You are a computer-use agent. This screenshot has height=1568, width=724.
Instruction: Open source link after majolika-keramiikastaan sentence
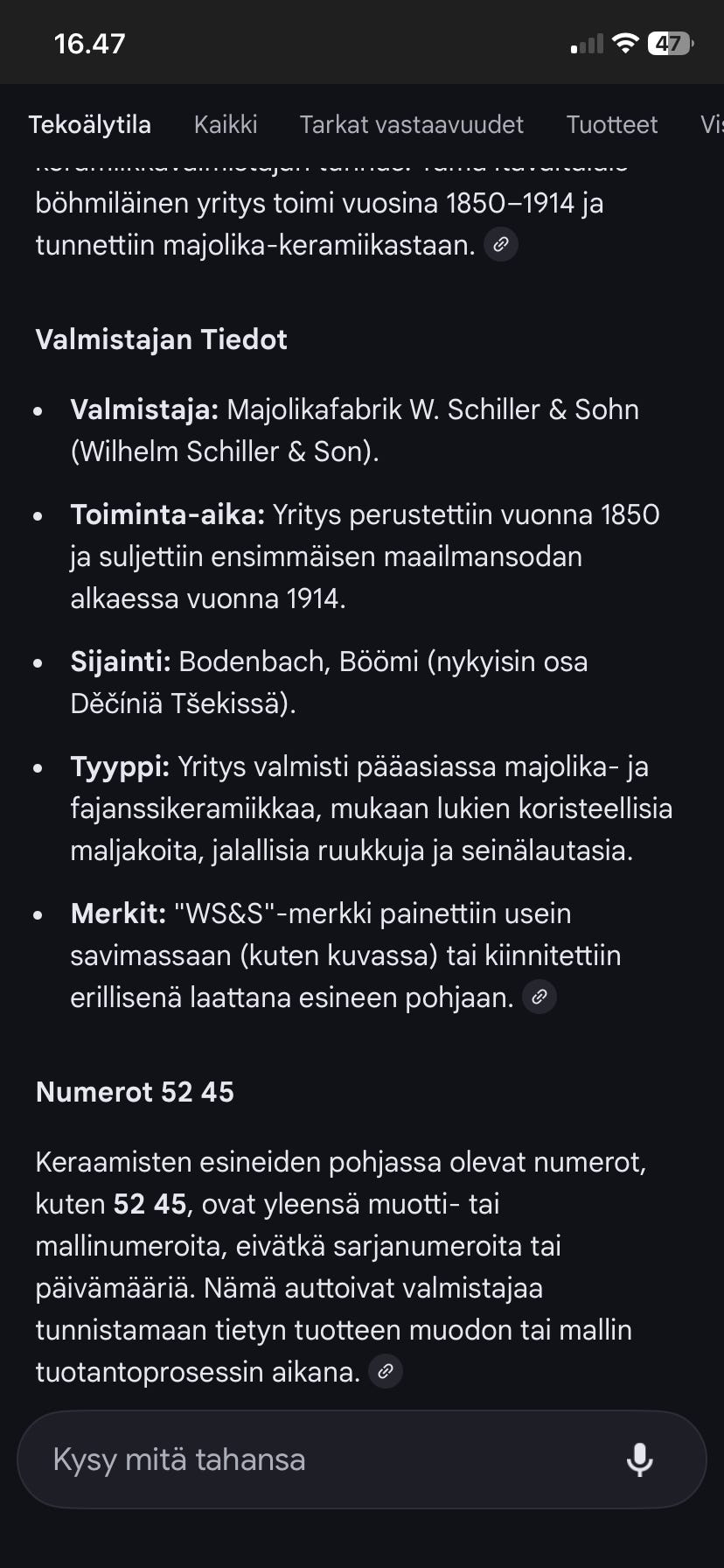point(501,244)
